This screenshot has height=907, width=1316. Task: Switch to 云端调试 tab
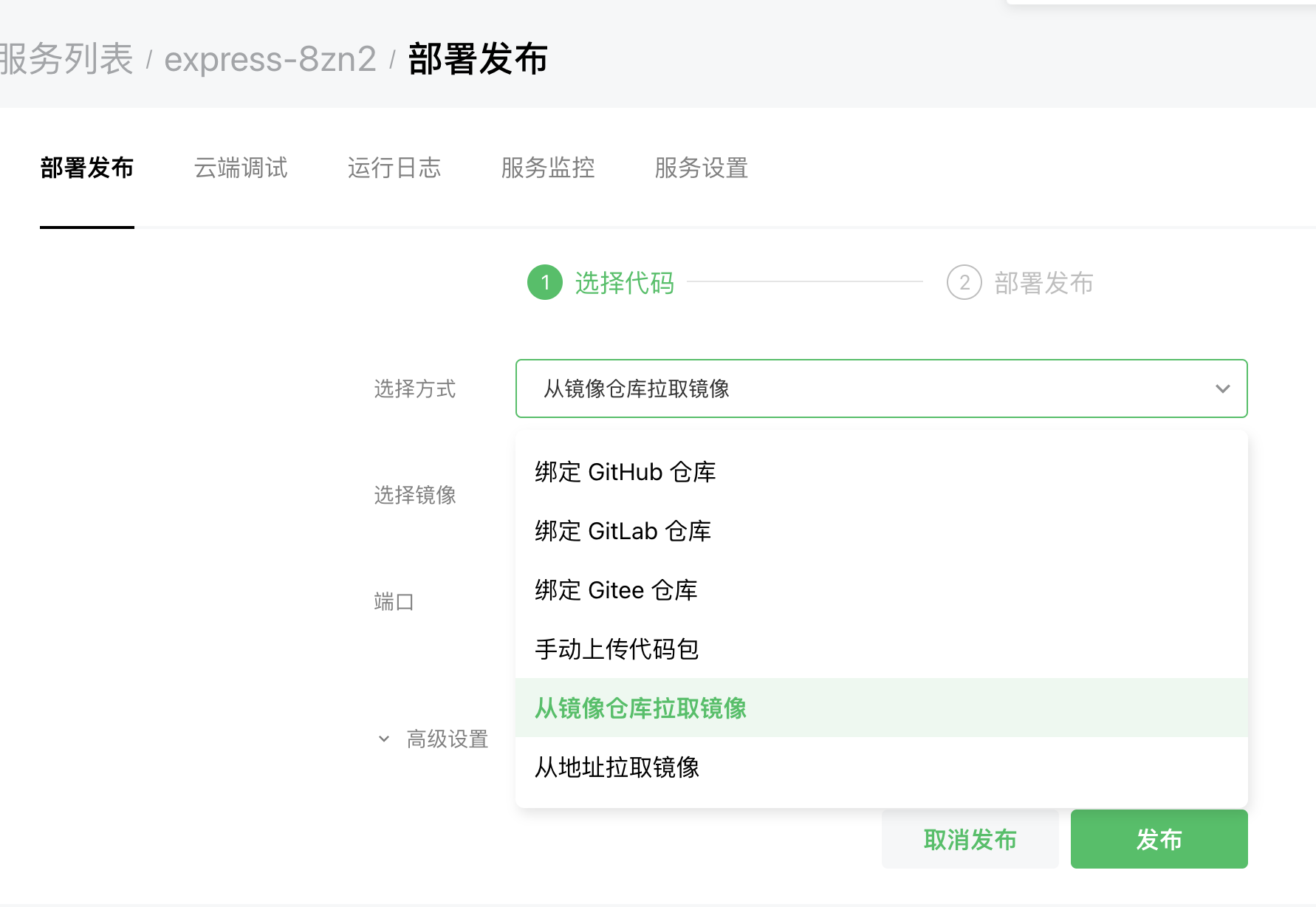[241, 168]
